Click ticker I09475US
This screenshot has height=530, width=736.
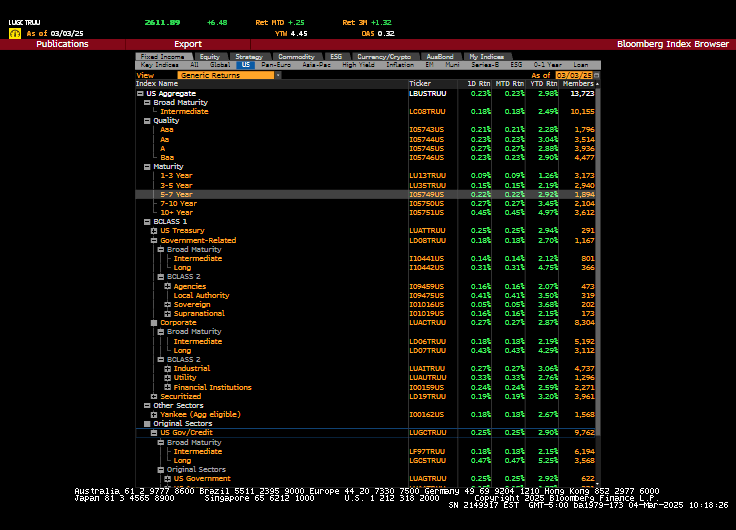pyautogui.click(x=426, y=295)
